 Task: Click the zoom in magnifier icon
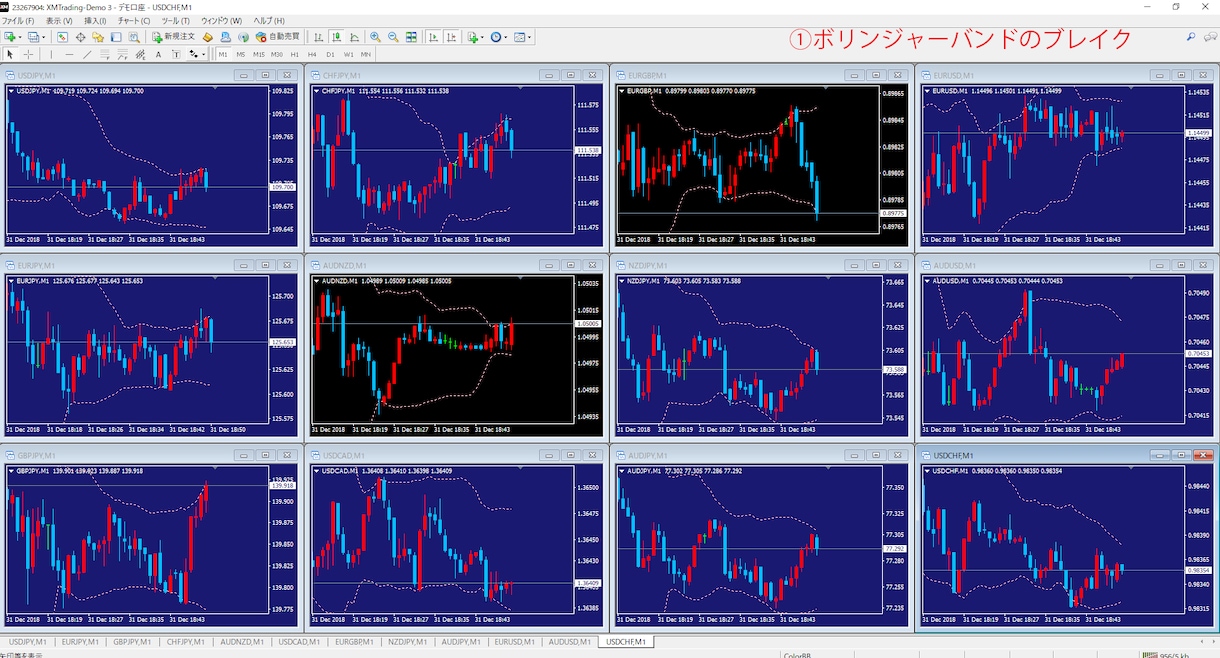pyautogui.click(x=375, y=37)
